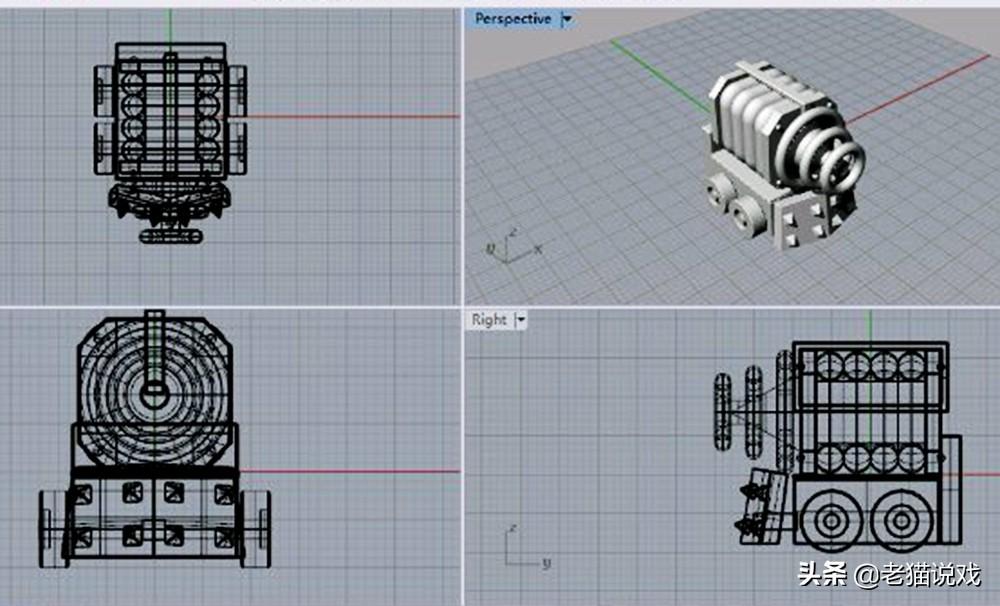Image resolution: width=1000 pixels, height=606 pixels.
Task: Open the Perspective viewport dropdown arrow
Action: [566, 19]
